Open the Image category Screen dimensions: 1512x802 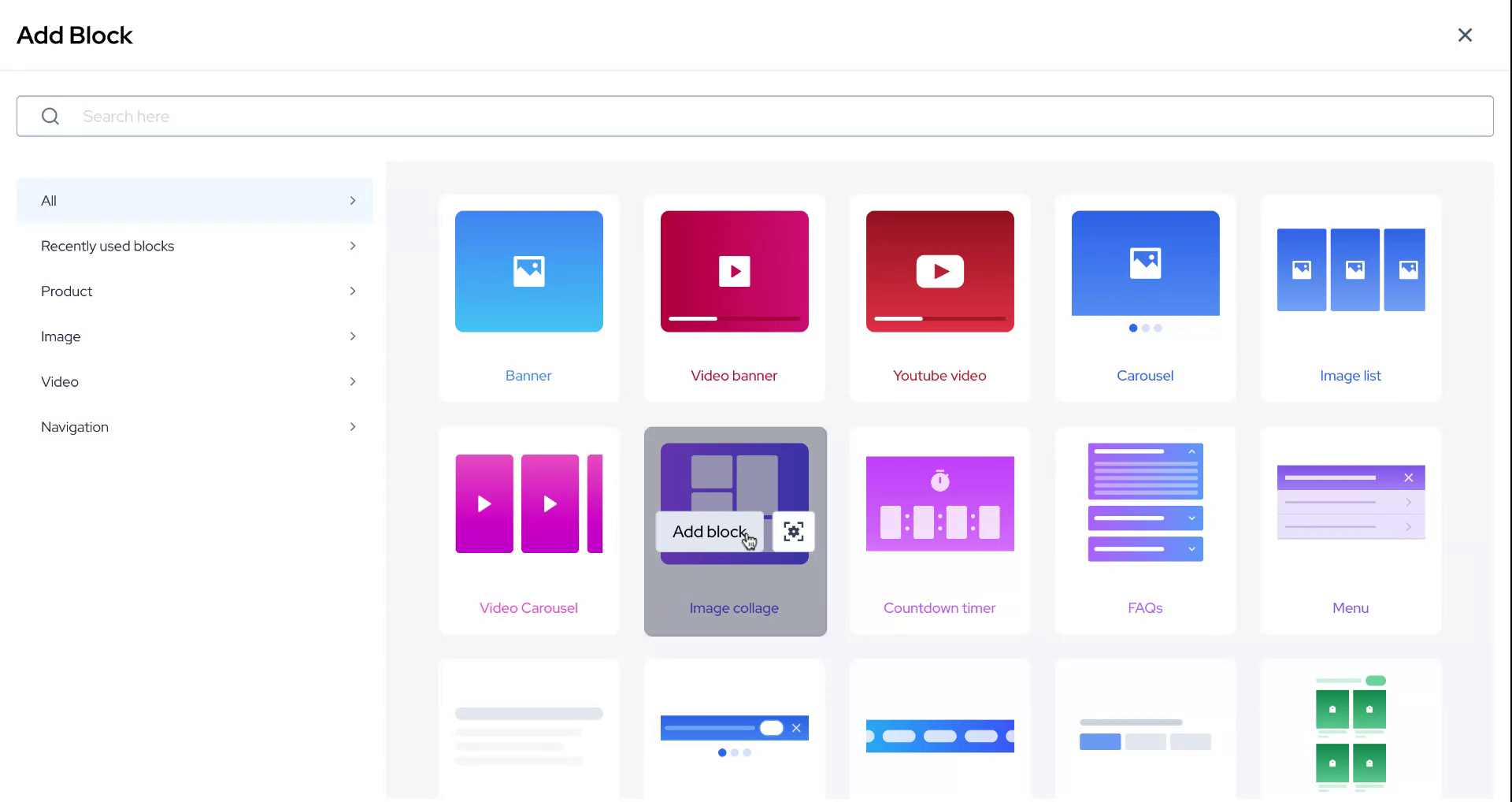(x=195, y=336)
